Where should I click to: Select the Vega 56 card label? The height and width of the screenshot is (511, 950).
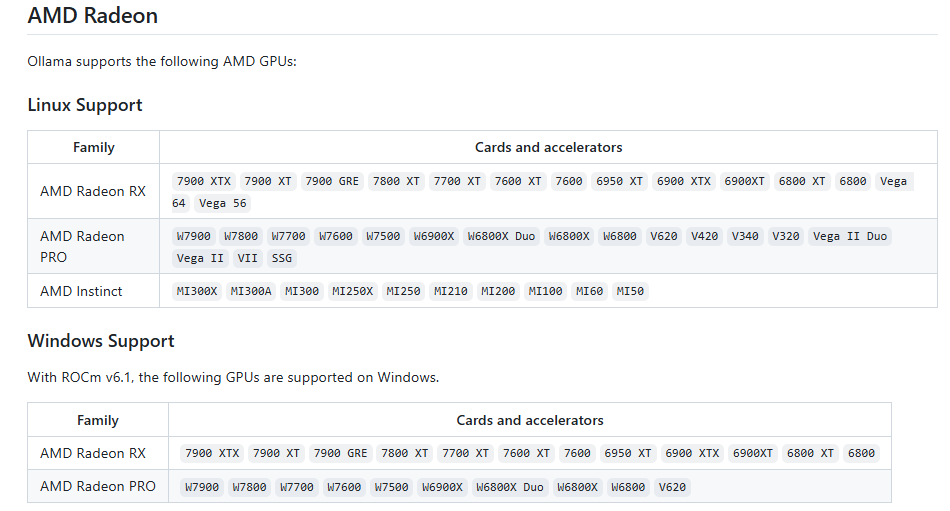point(222,203)
